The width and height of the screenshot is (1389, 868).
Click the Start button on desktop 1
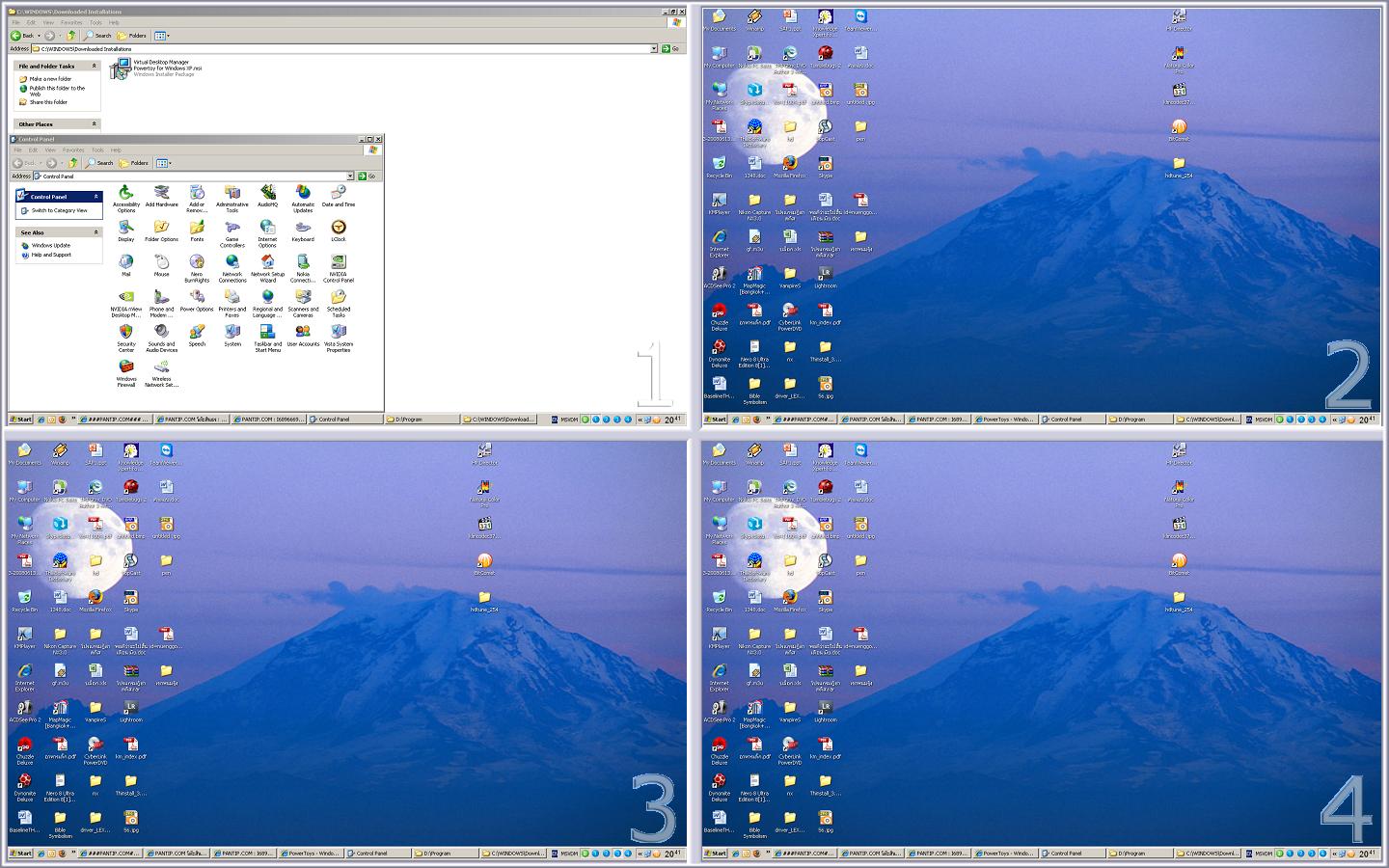21,420
